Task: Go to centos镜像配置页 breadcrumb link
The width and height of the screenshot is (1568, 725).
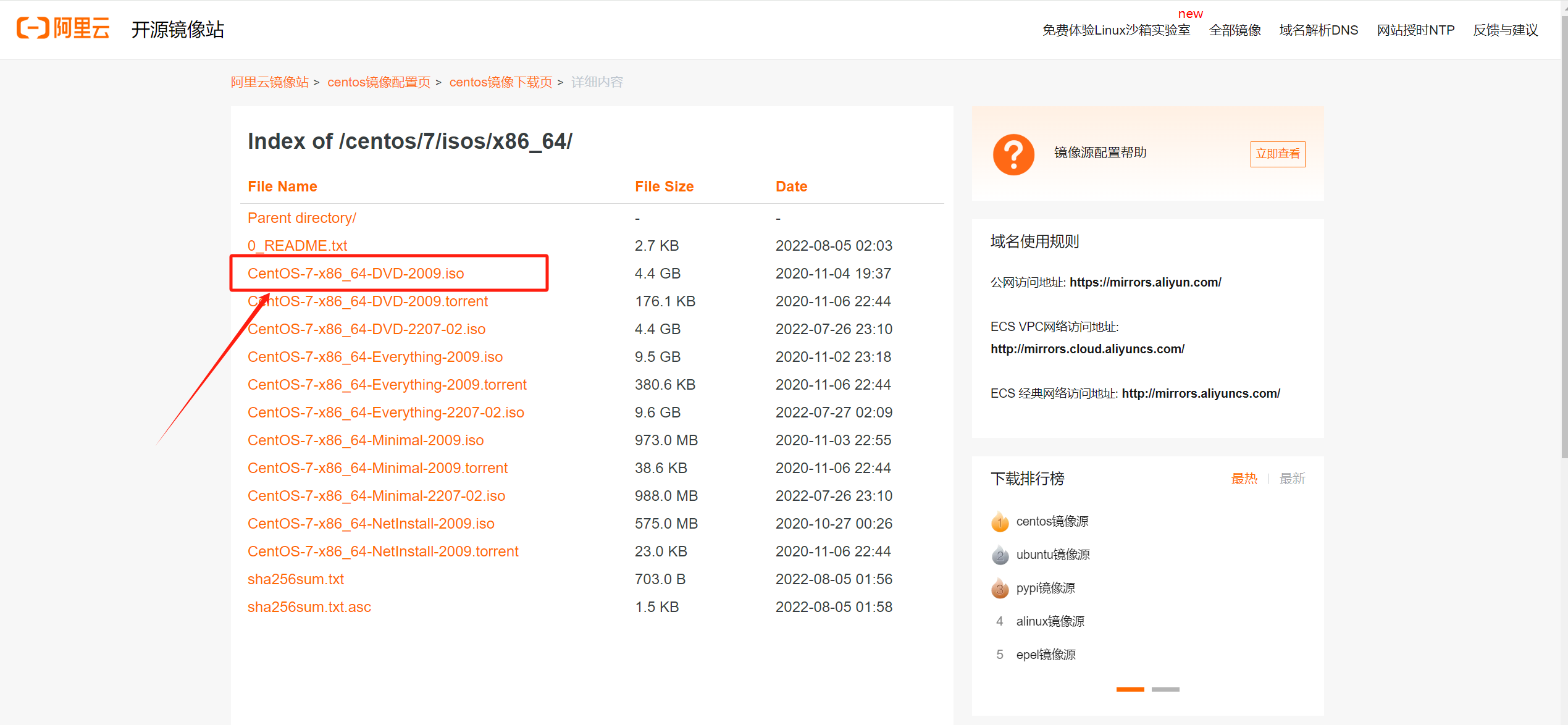Action: pyautogui.click(x=379, y=82)
